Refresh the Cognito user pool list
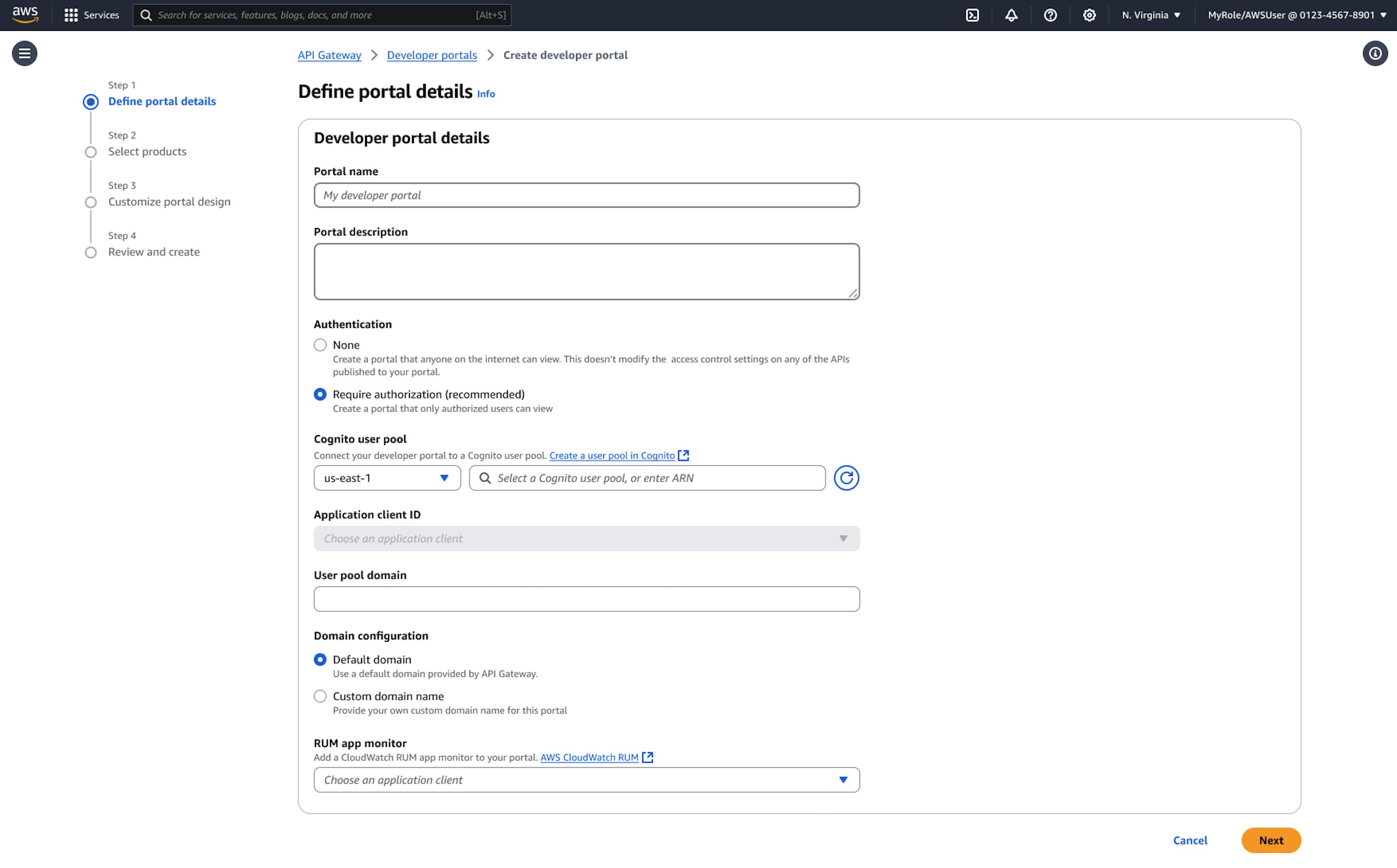Image resolution: width=1397 pixels, height=868 pixels. point(846,478)
